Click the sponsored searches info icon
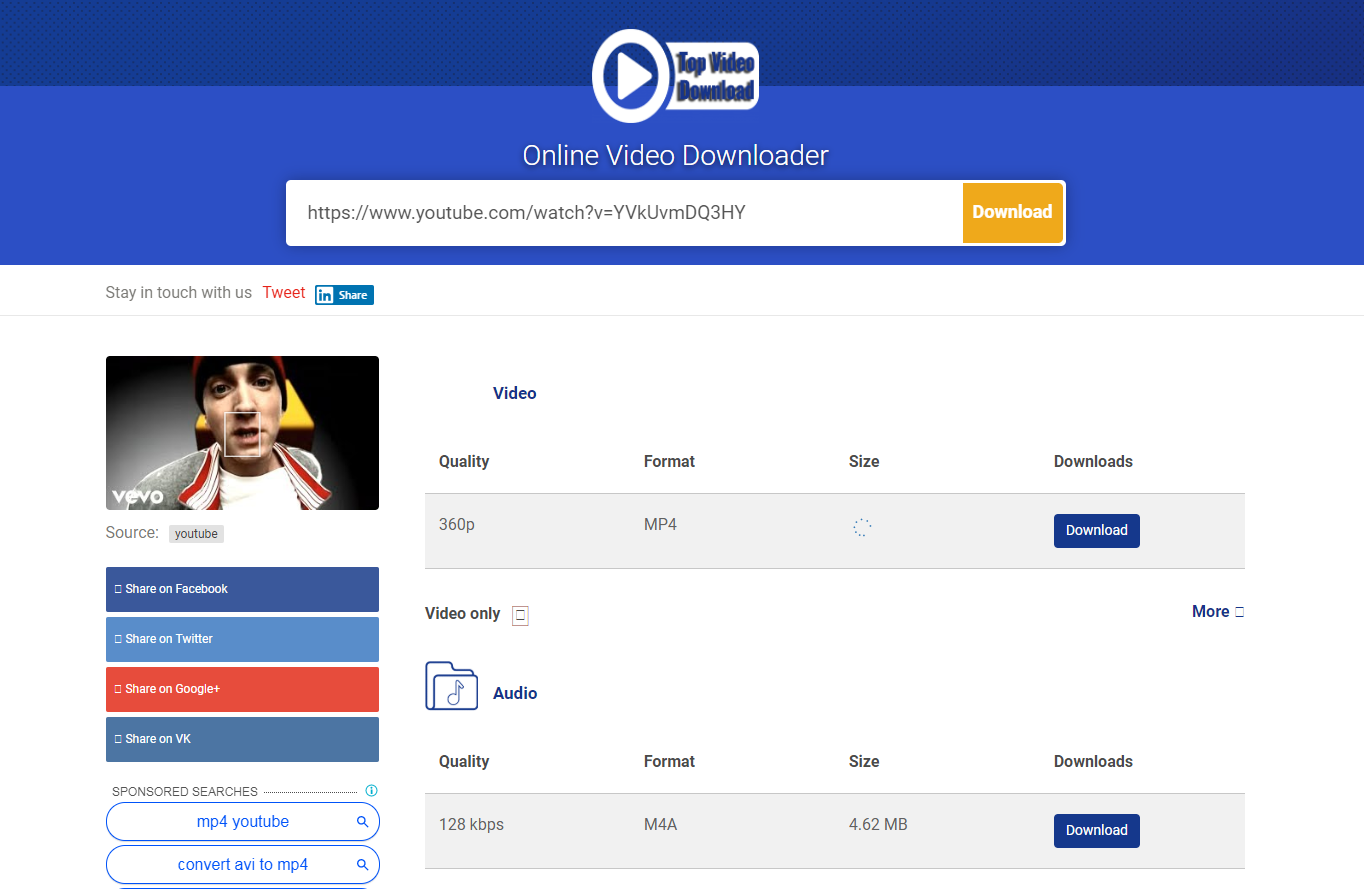Image resolution: width=1364 pixels, height=889 pixels. point(371,790)
